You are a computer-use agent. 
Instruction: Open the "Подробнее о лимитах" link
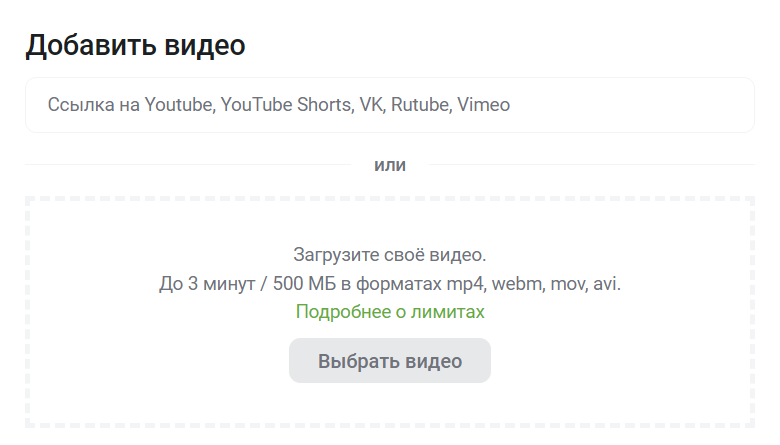click(390, 312)
